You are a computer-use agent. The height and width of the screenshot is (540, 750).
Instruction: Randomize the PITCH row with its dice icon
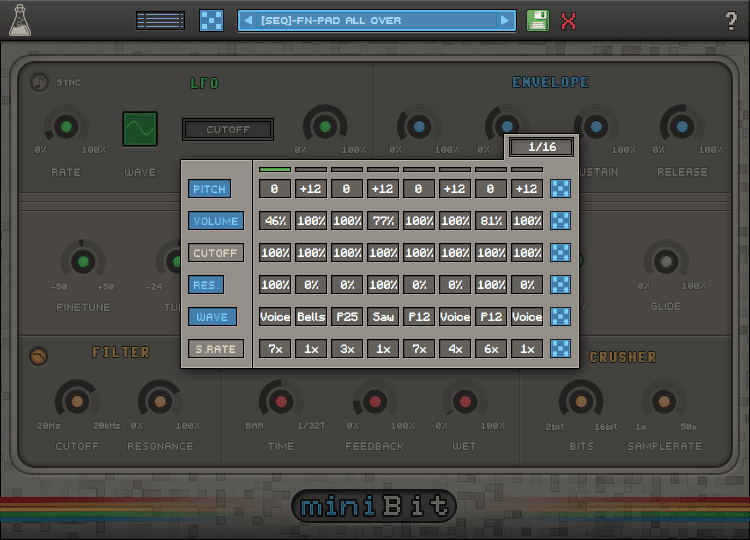coord(562,189)
